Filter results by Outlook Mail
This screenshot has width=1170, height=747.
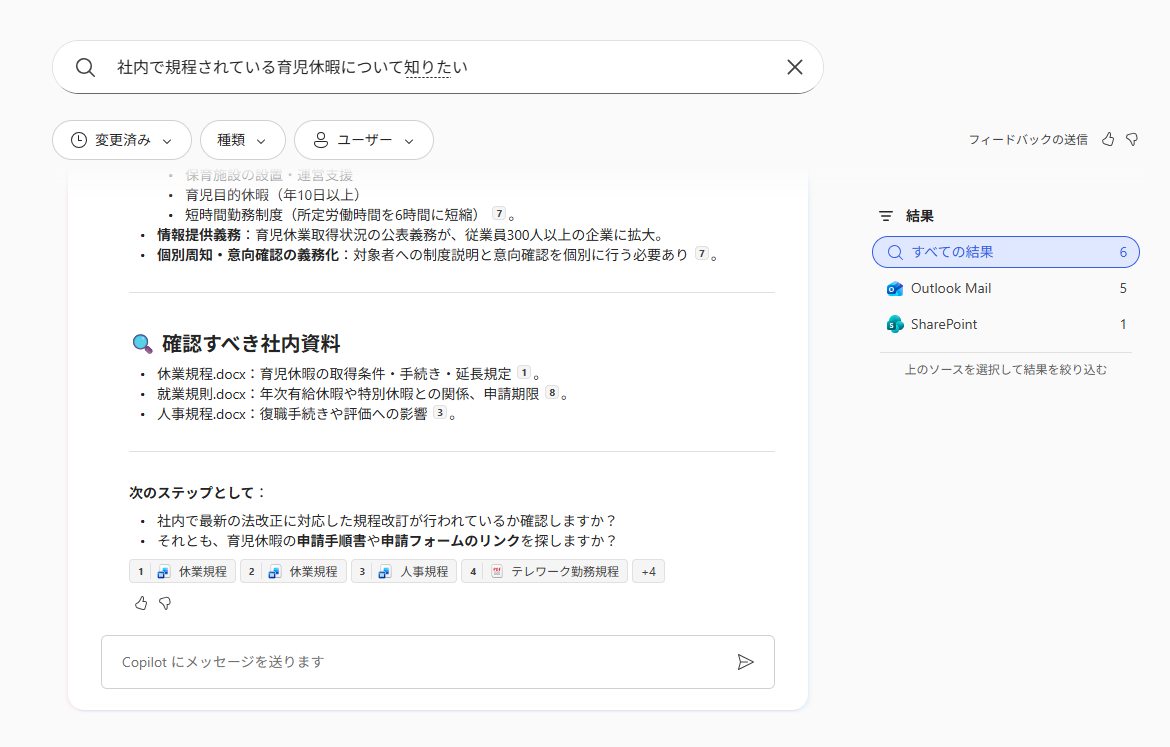(x=1005, y=288)
